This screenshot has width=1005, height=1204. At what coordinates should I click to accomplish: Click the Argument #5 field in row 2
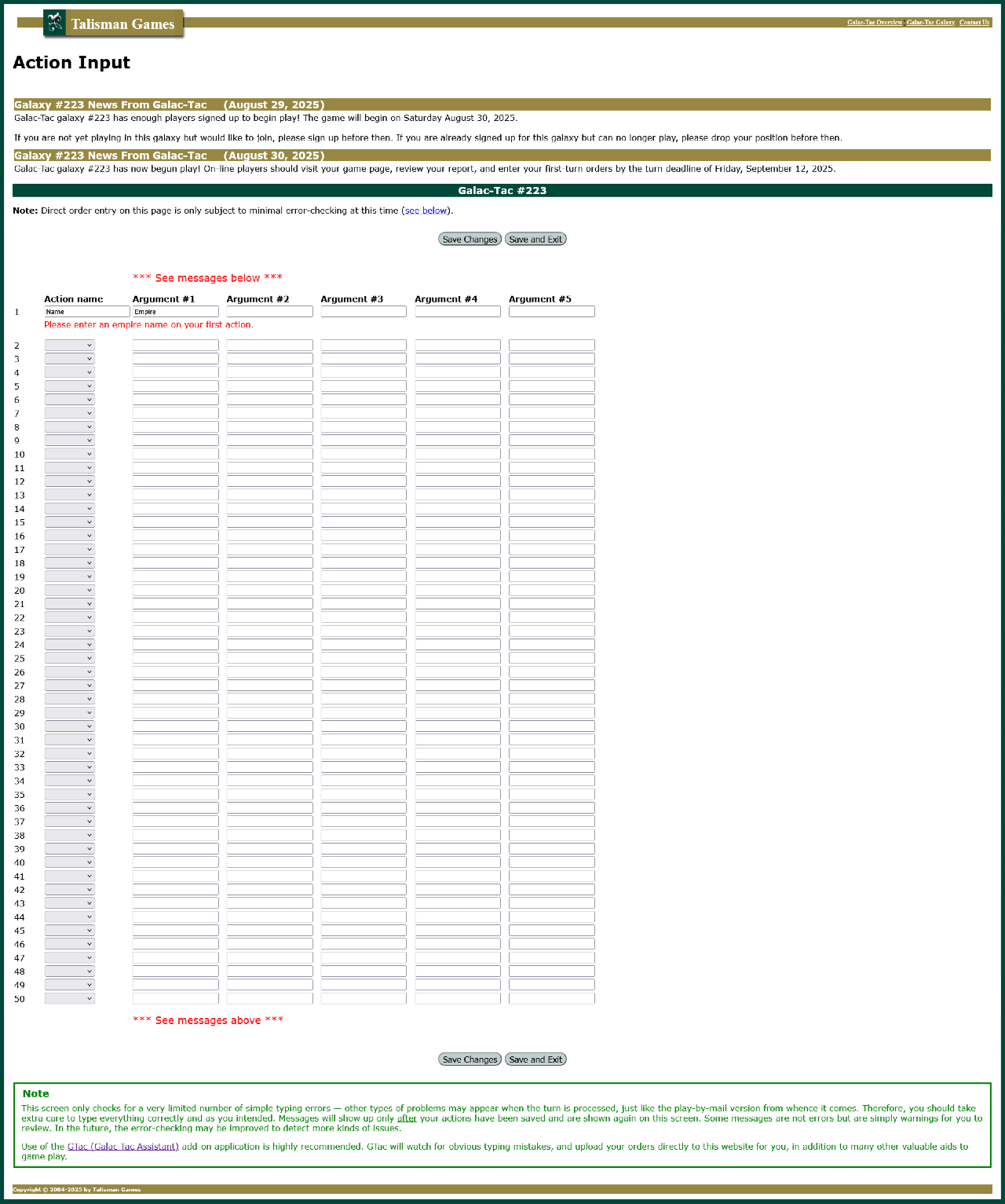(x=551, y=346)
